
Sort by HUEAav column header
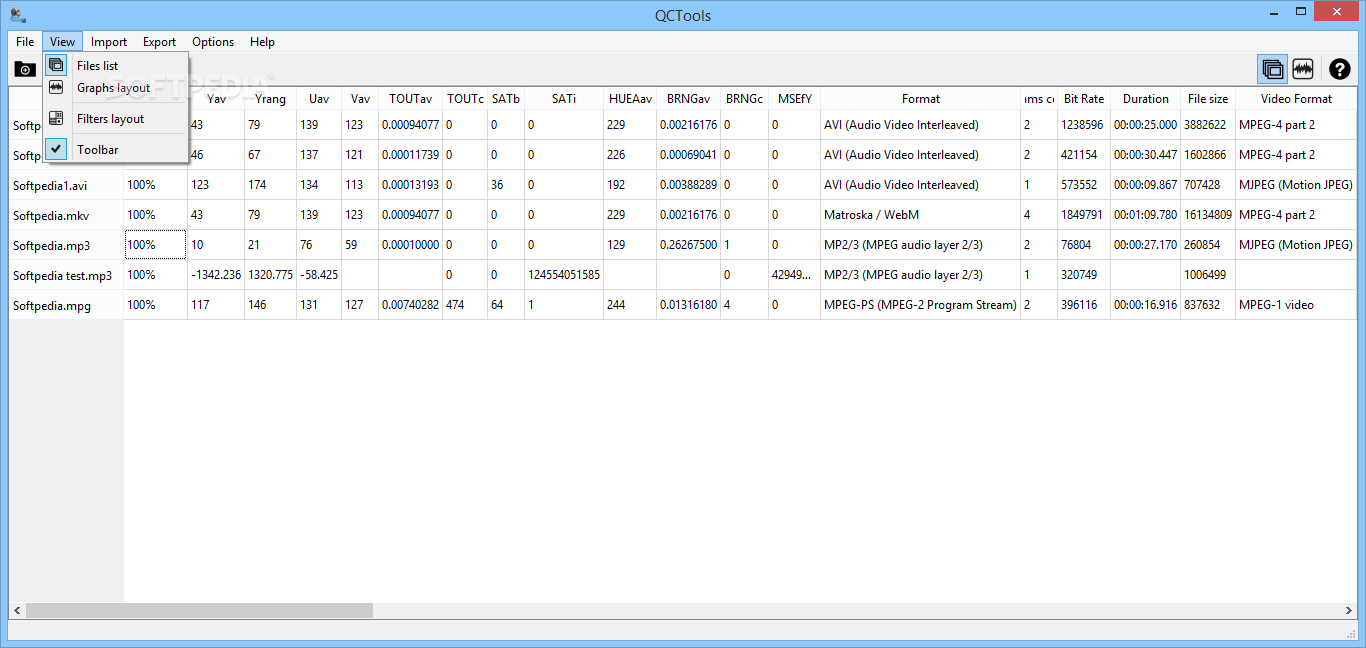coord(630,99)
